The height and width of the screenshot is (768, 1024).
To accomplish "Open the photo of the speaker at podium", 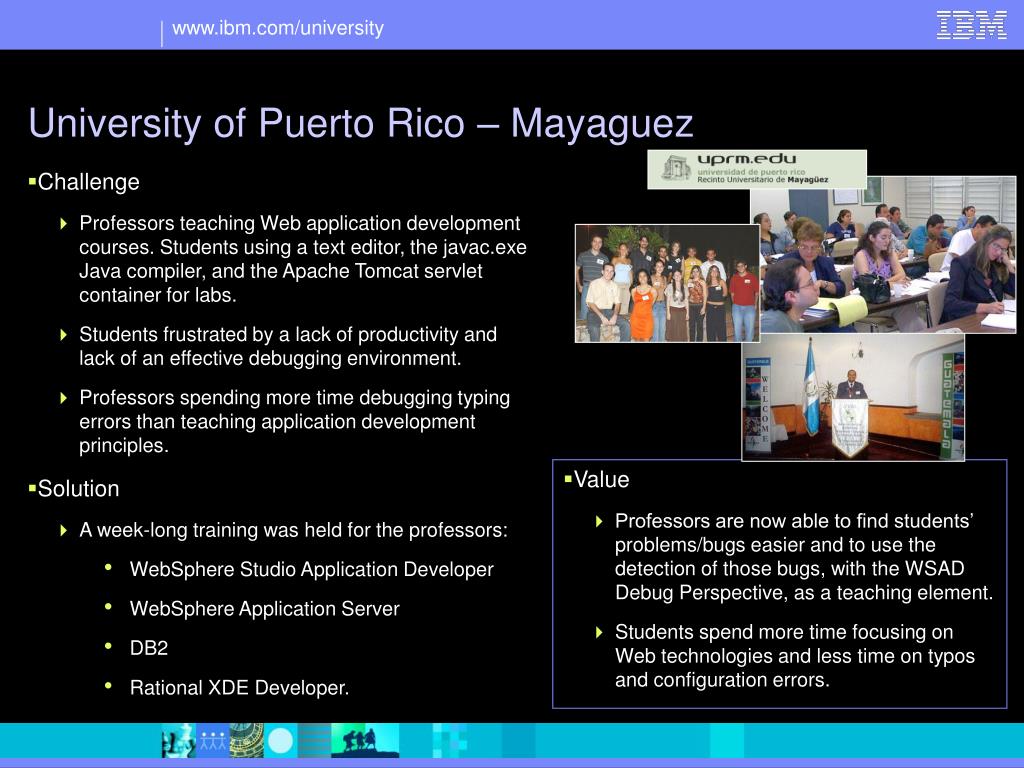I will pos(853,397).
